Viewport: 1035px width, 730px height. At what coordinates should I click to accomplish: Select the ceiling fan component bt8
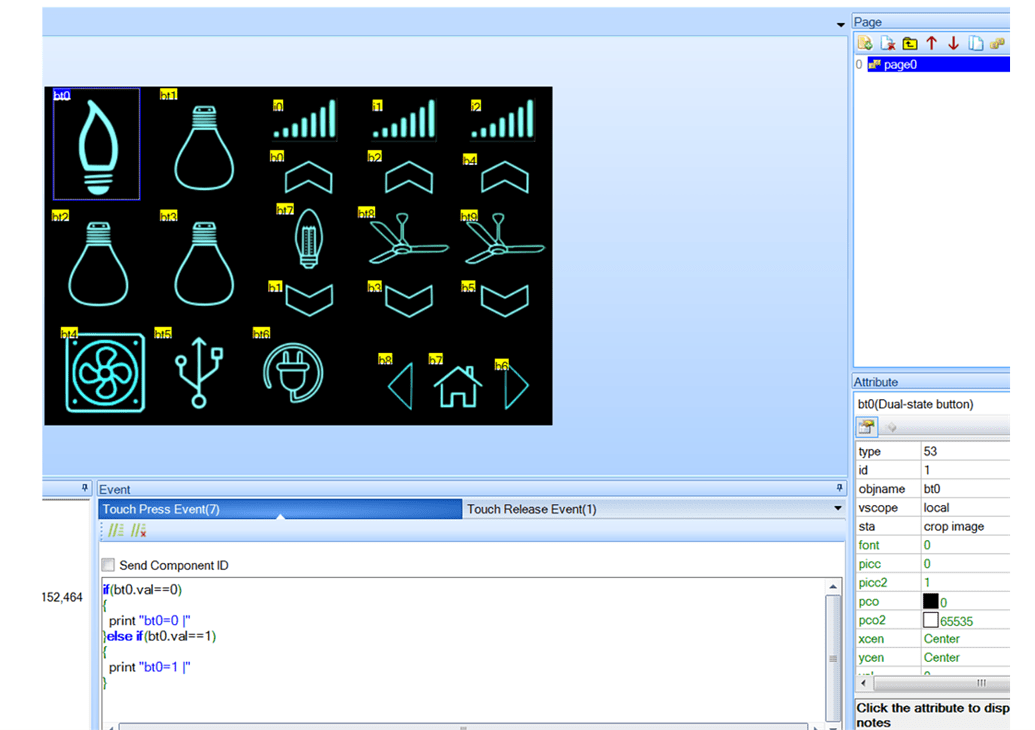(405, 240)
